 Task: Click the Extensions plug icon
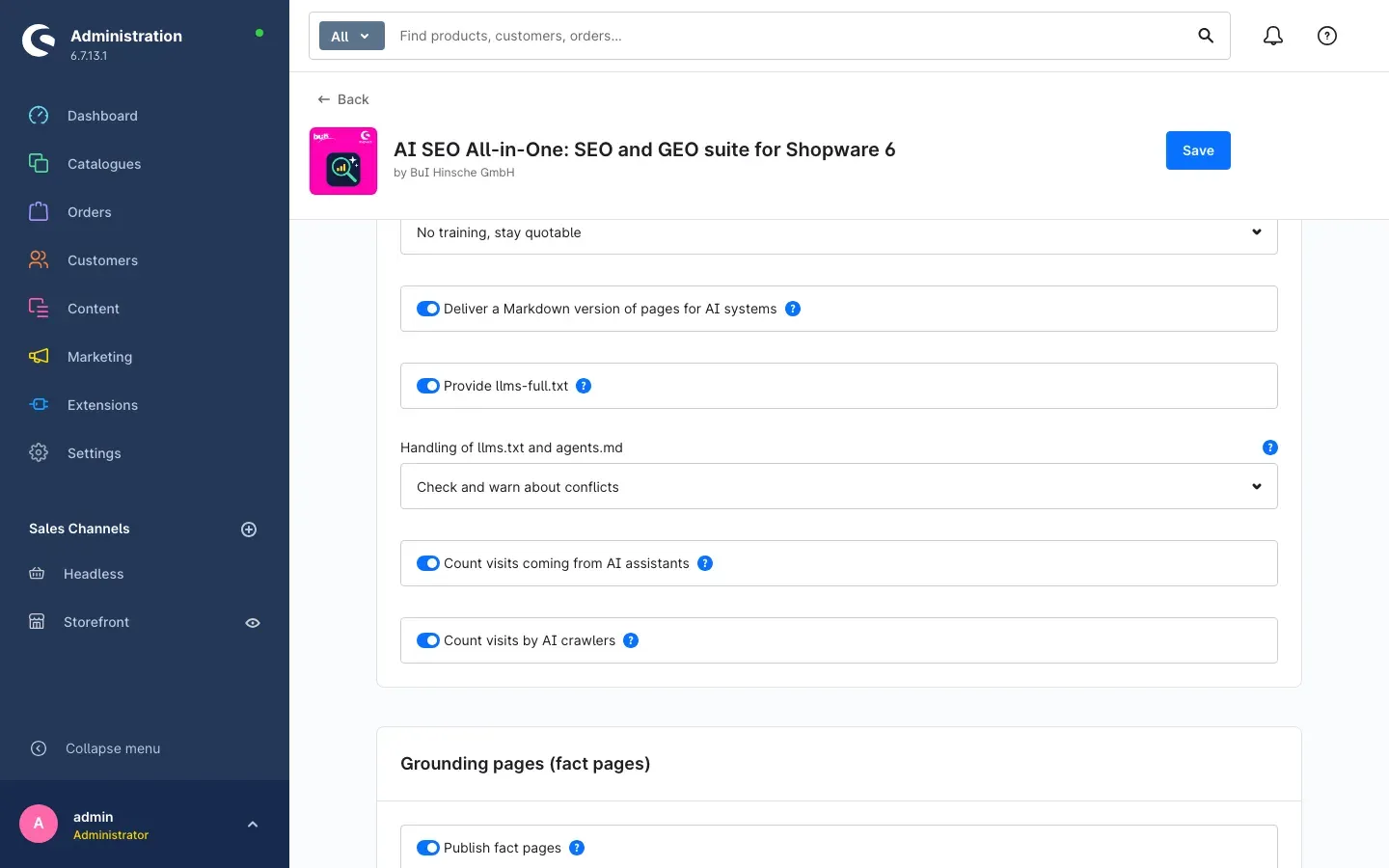point(39,405)
